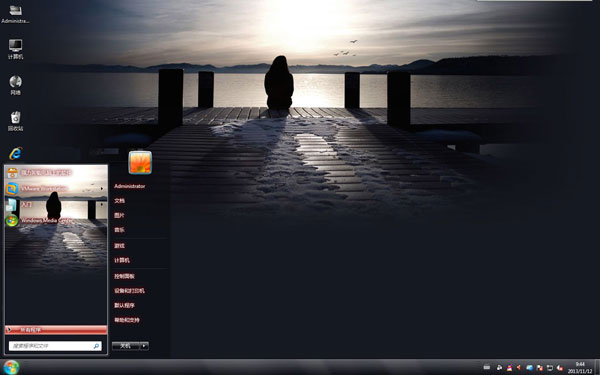Open the first pinned program in Start menu
The image size is (600, 375).
(55, 173)
